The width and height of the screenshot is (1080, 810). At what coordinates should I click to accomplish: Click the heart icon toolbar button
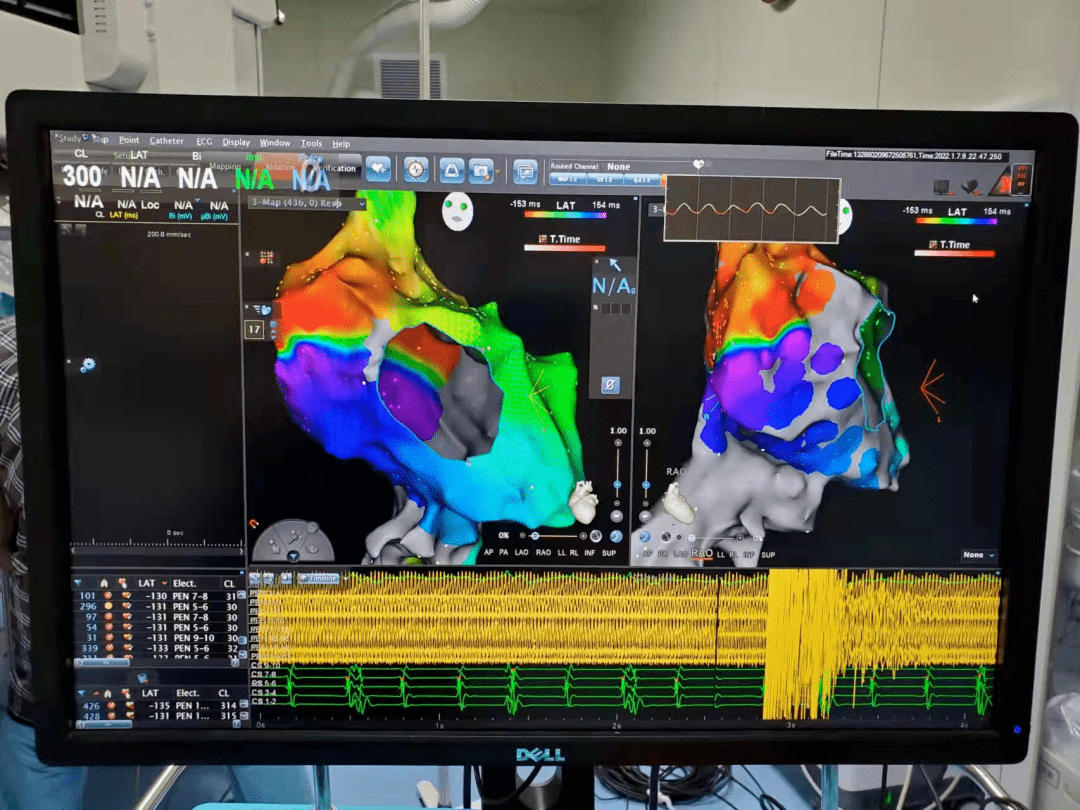(378, 170)
